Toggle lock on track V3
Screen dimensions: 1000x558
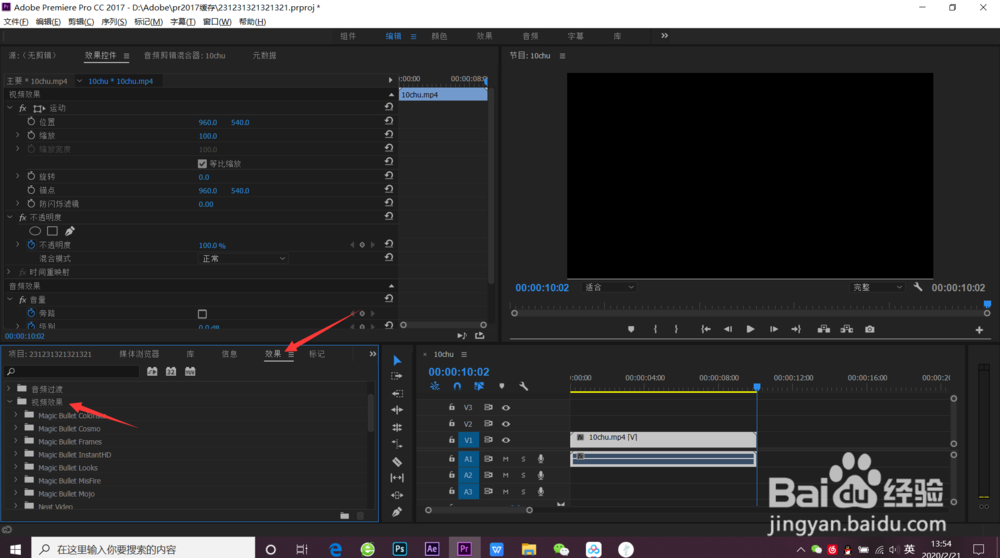coord(452,407)
